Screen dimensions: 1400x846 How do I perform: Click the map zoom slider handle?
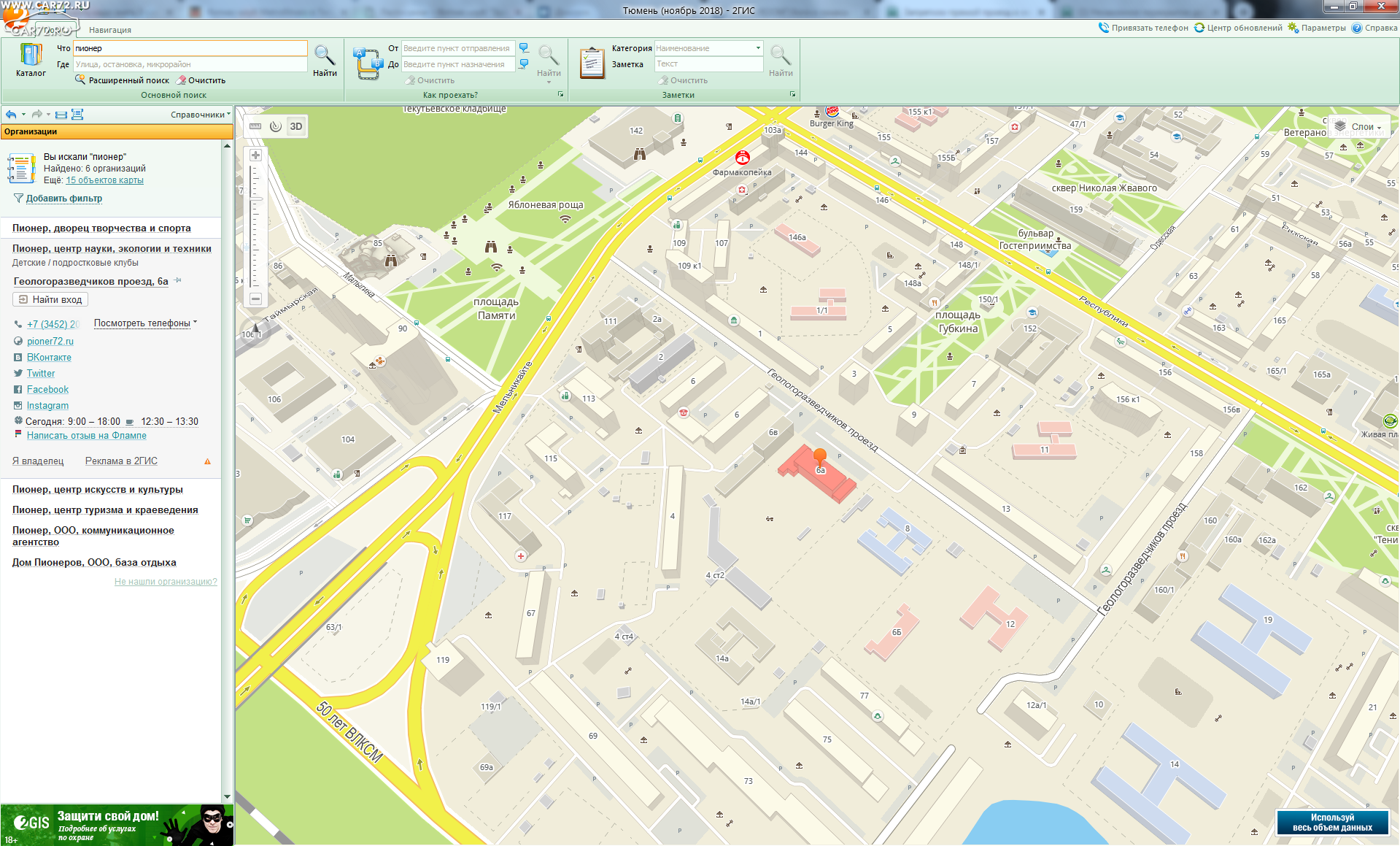(x=255, y=198)
